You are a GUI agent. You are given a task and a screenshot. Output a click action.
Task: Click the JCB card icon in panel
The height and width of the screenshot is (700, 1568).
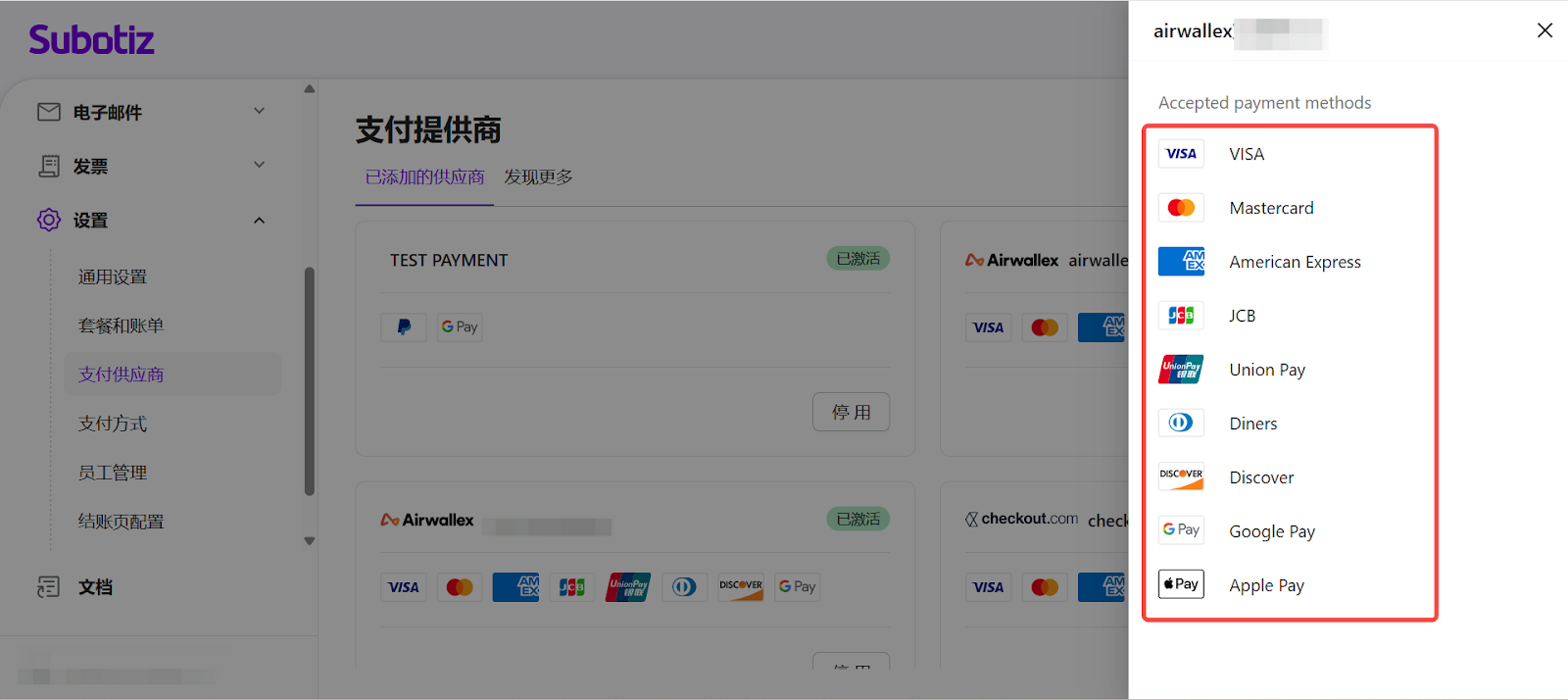pyautogui.click(x=1181, y=316)
